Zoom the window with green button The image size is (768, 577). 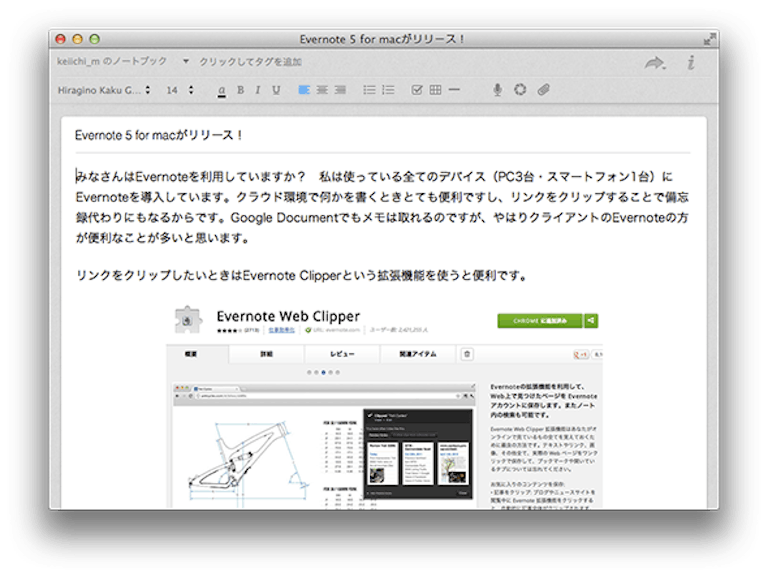tap(95, 39)
